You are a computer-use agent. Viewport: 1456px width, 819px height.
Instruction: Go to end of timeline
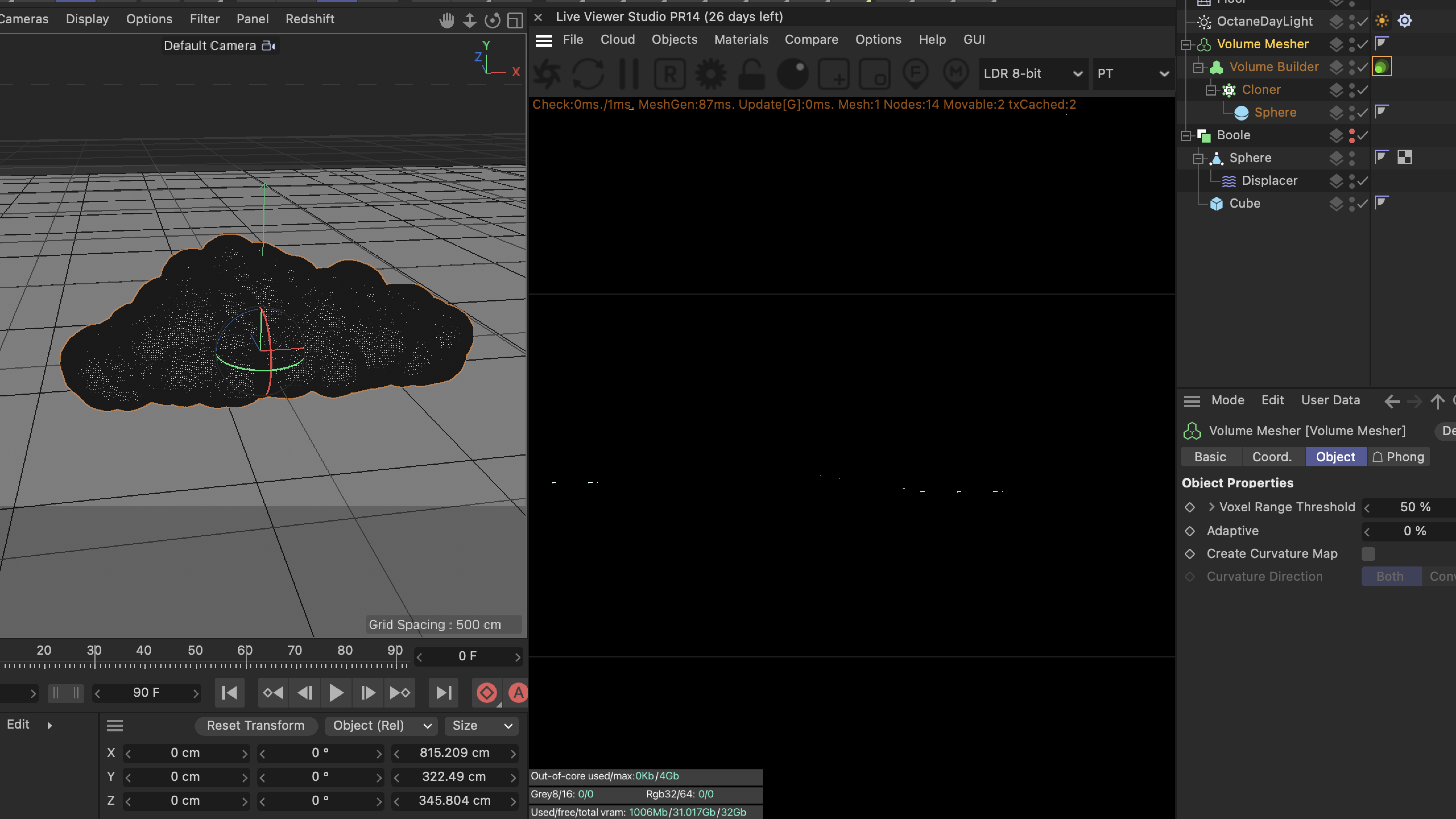pos(443,692)
